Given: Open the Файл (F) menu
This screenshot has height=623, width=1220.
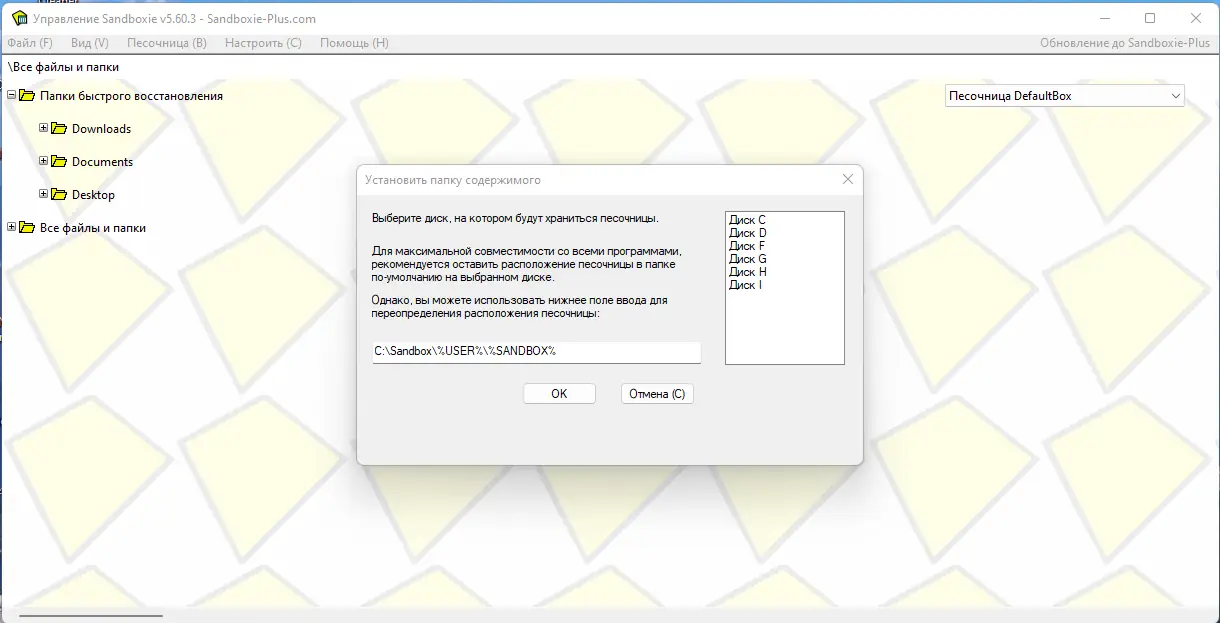Looking at the screenshot, I should click(x=30, y=43).
